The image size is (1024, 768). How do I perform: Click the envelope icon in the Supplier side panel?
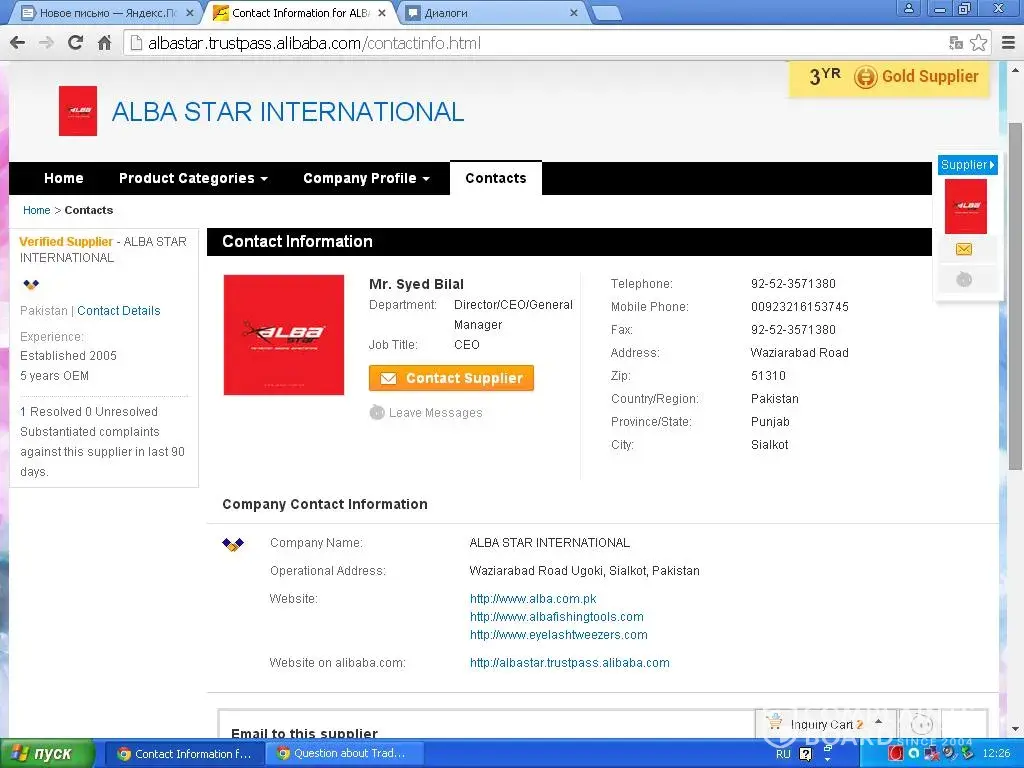click(x=964, y=249)
